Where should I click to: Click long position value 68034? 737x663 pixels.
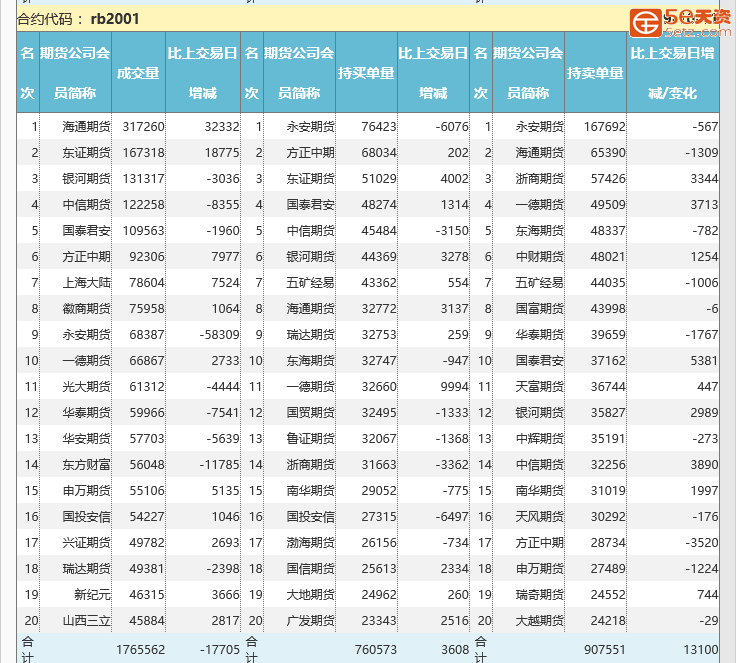[379, 153]
